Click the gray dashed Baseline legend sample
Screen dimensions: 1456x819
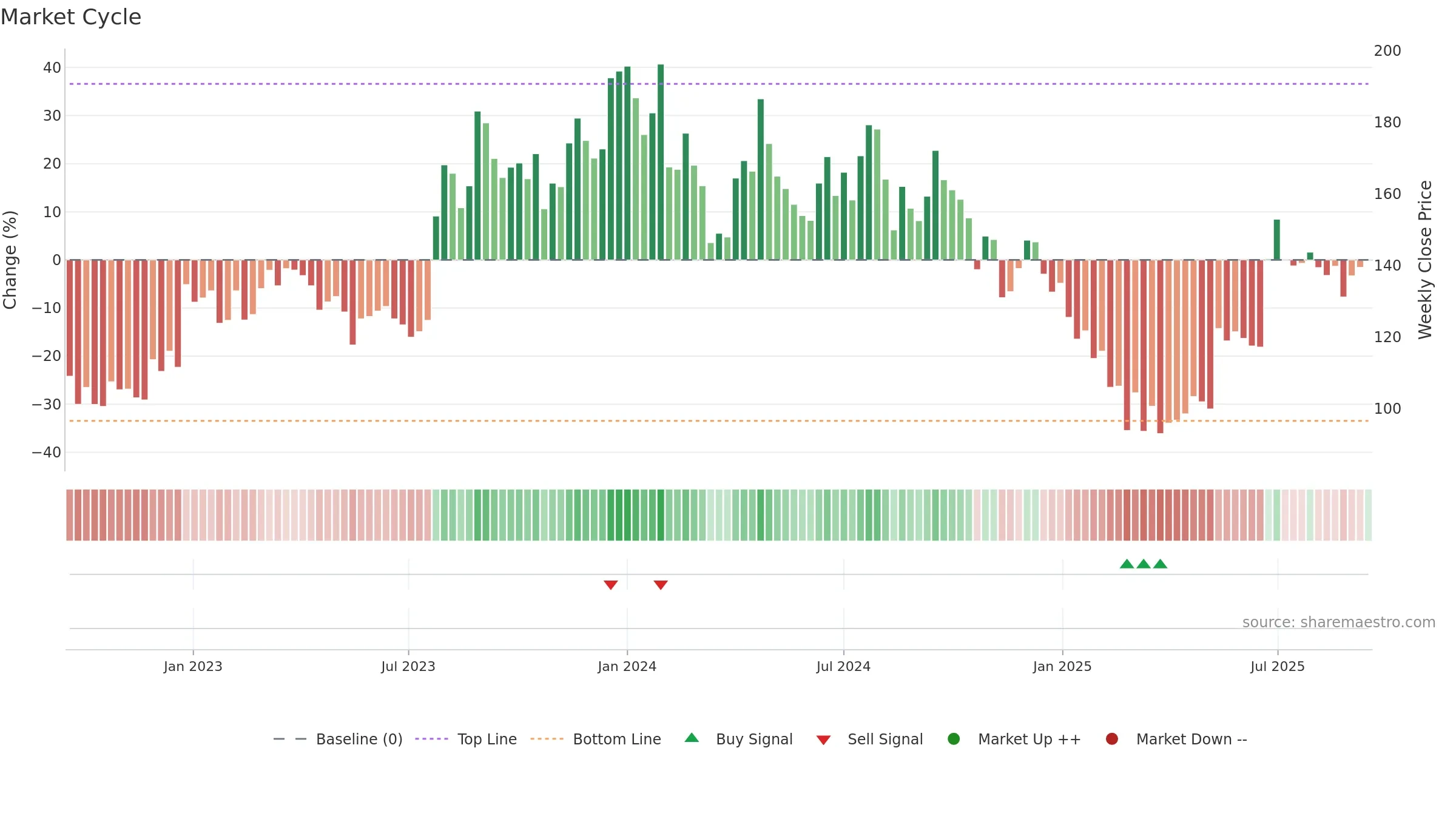click(x=290, y=739)
